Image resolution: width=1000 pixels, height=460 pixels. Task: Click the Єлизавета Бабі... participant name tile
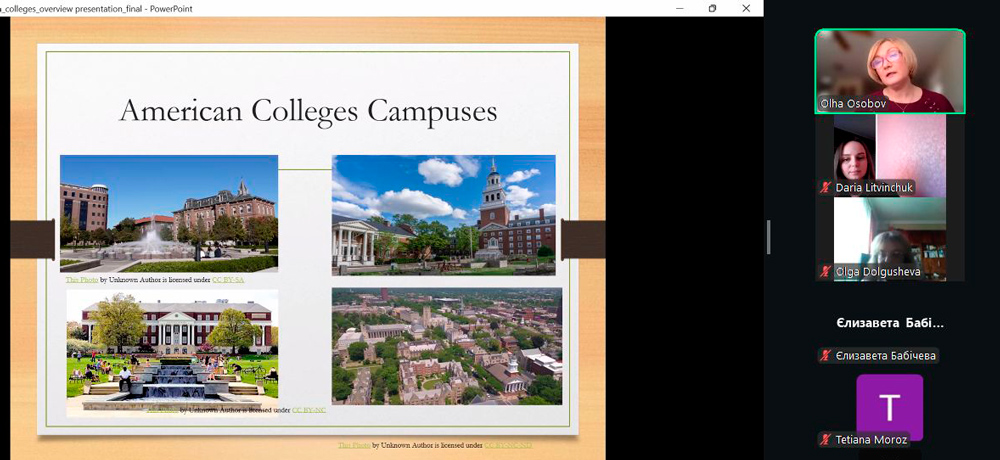click(889, 323)
